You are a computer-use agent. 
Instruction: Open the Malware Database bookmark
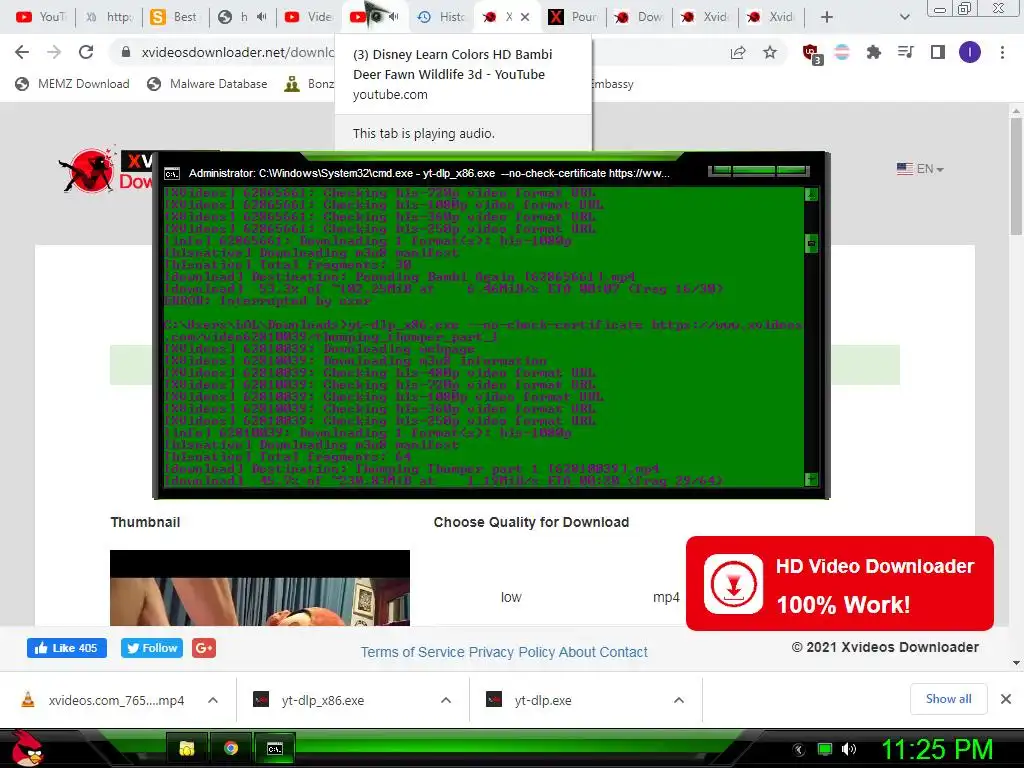(208, 84)
